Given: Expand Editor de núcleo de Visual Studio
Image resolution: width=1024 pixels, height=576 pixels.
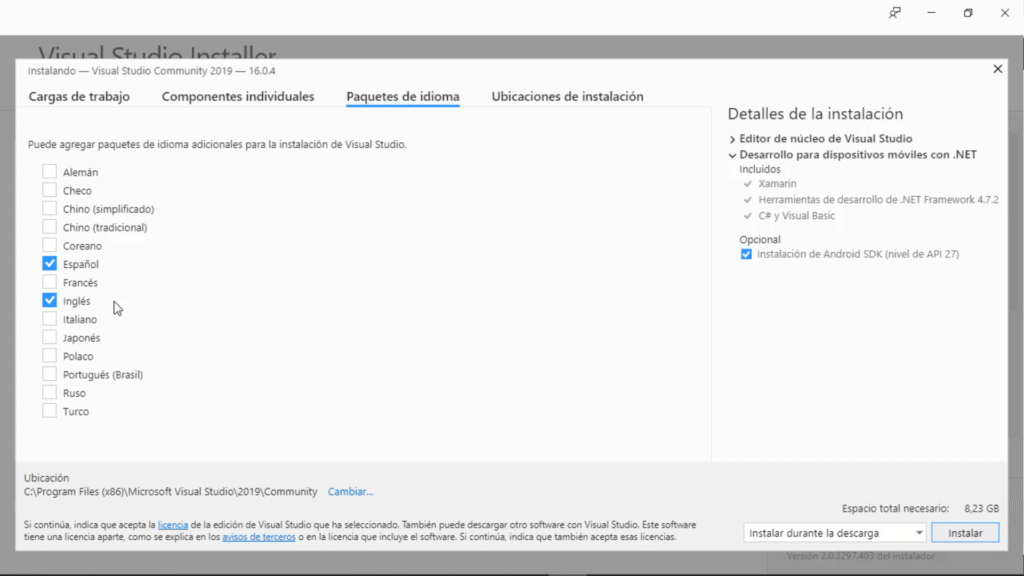Looking at the screenshot, I should coord(732,139).
